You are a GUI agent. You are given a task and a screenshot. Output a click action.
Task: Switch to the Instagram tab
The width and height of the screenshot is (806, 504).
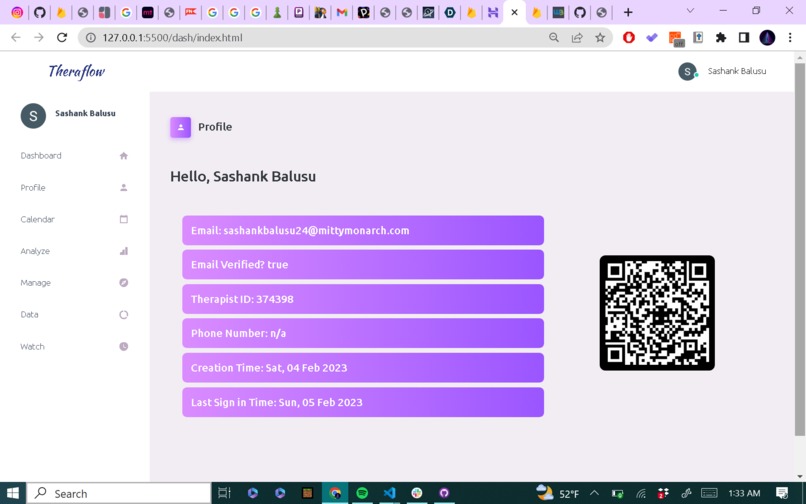click(x=17, y=12)
